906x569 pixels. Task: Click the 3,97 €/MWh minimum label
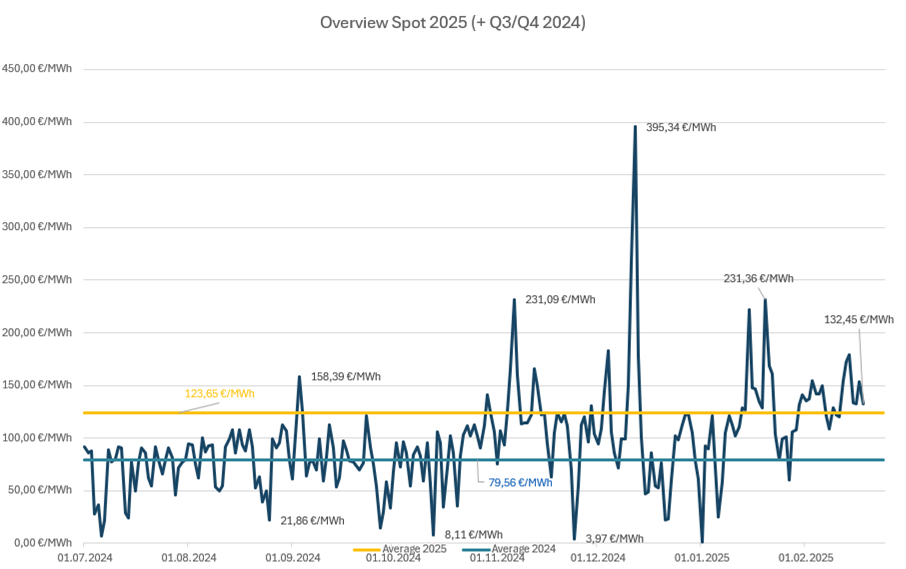(614, 538)
